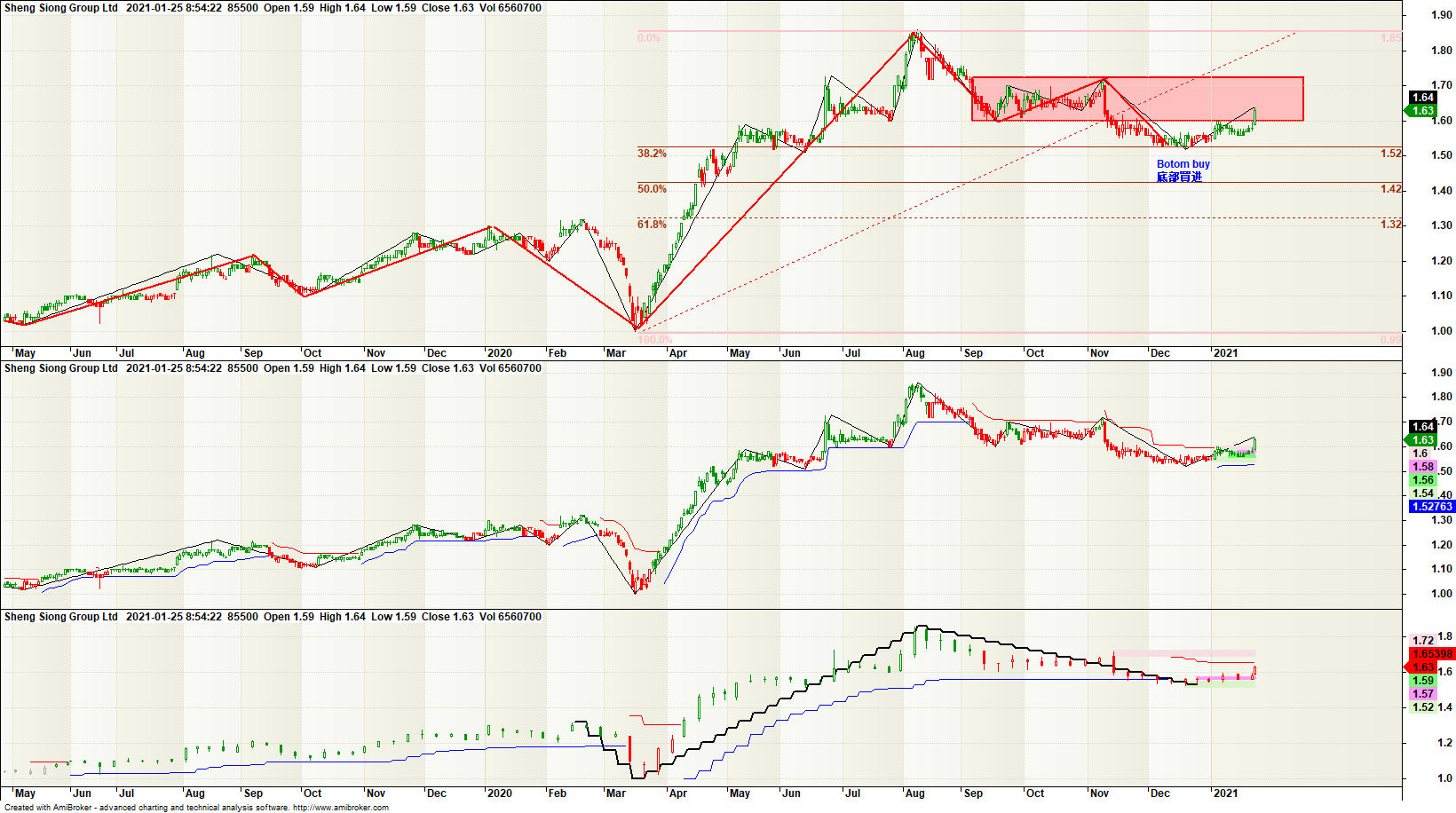This screenshot has width=1456, height=813.
Task: Click 'High 1.64' in the middle pane header
Action: [343, 368]
